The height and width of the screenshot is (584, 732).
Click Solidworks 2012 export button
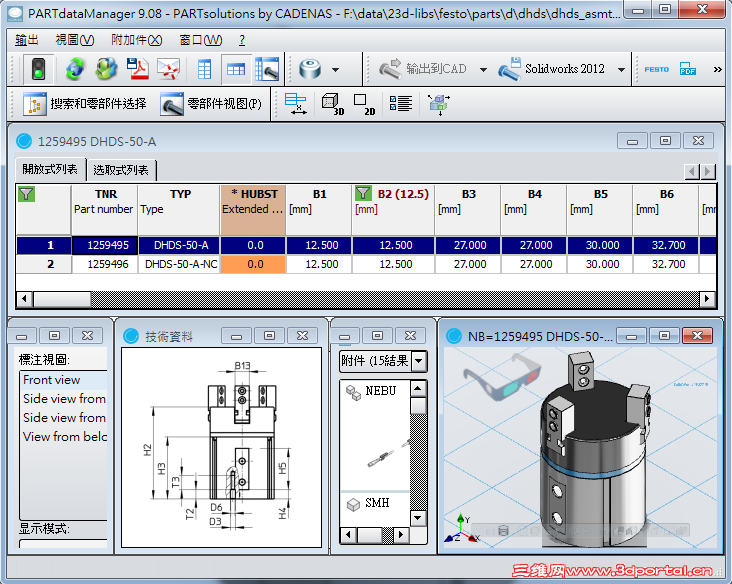[x=551, y=69]
